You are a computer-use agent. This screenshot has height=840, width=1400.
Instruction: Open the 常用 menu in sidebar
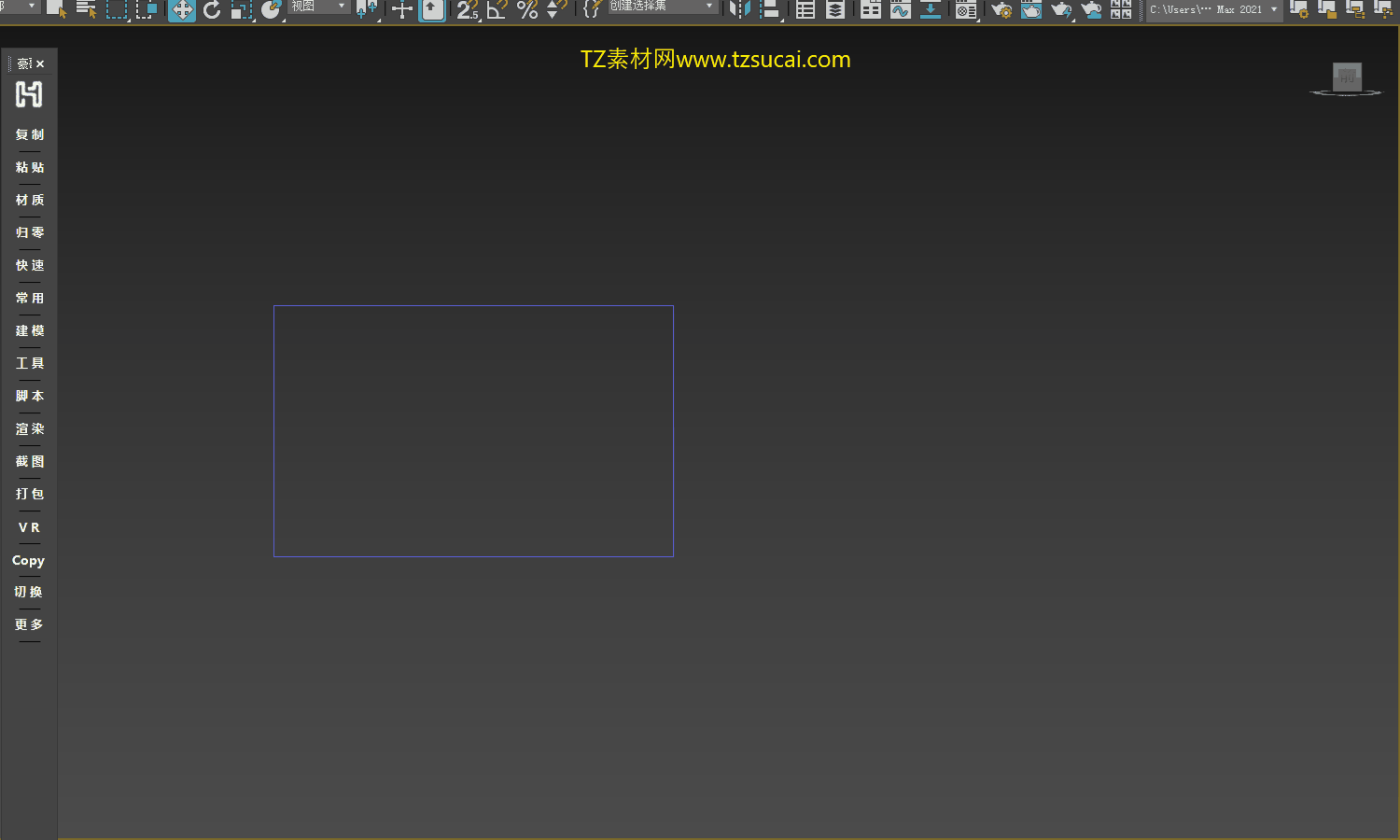[x=30, y=298]
